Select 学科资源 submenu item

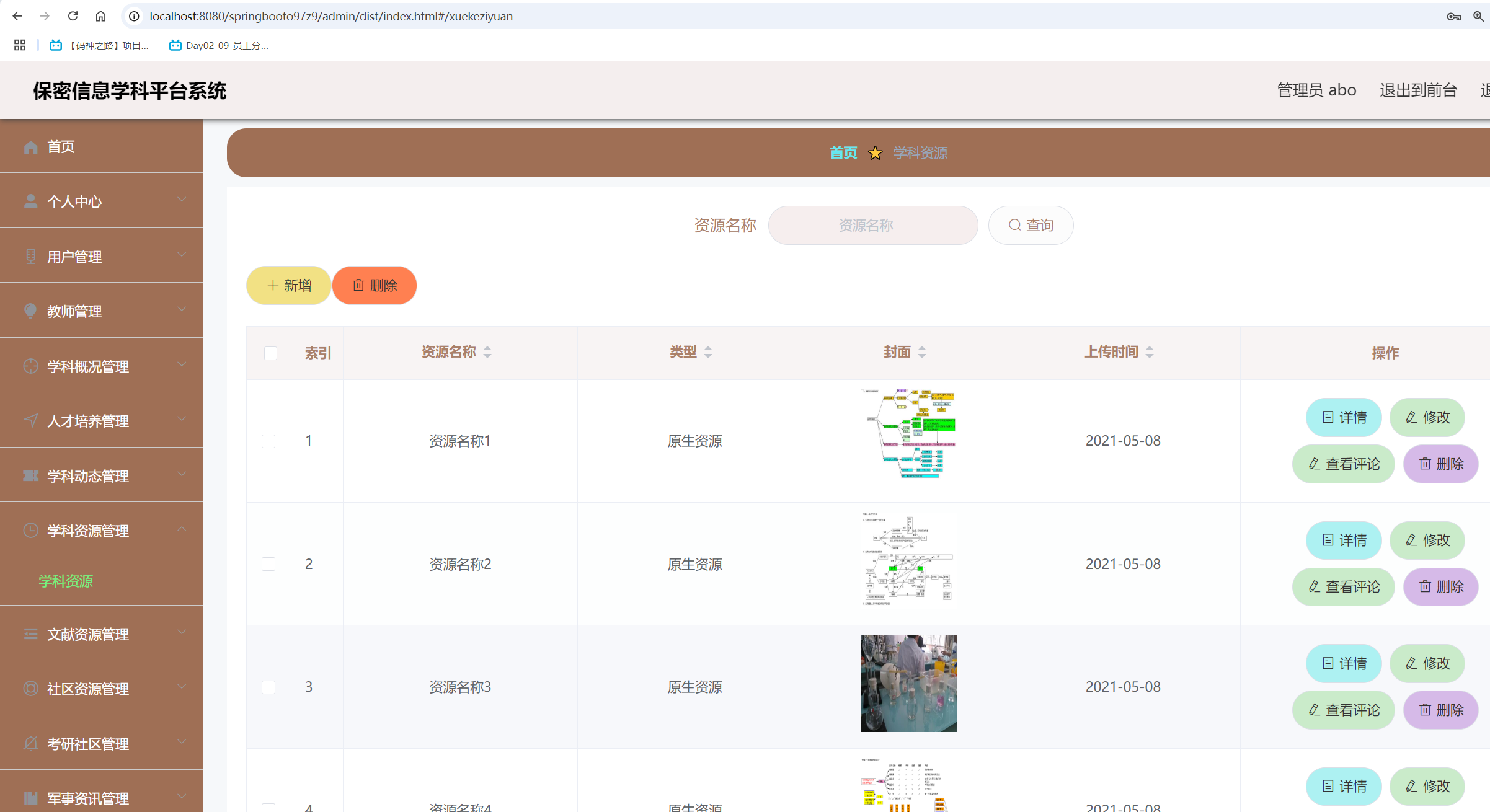point(64,581)
